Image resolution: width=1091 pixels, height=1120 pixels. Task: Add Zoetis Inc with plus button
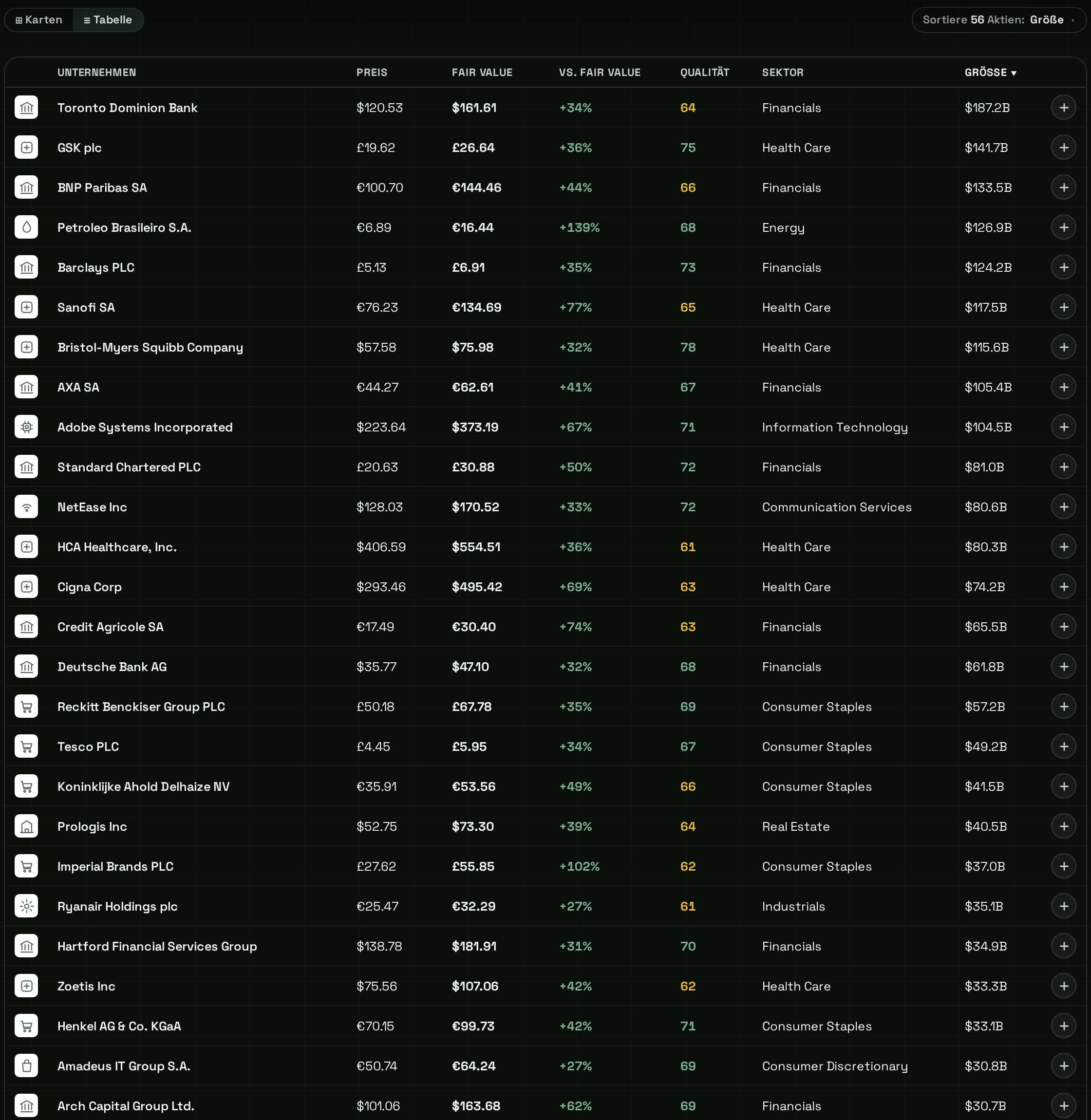[x=1064, y=986]
